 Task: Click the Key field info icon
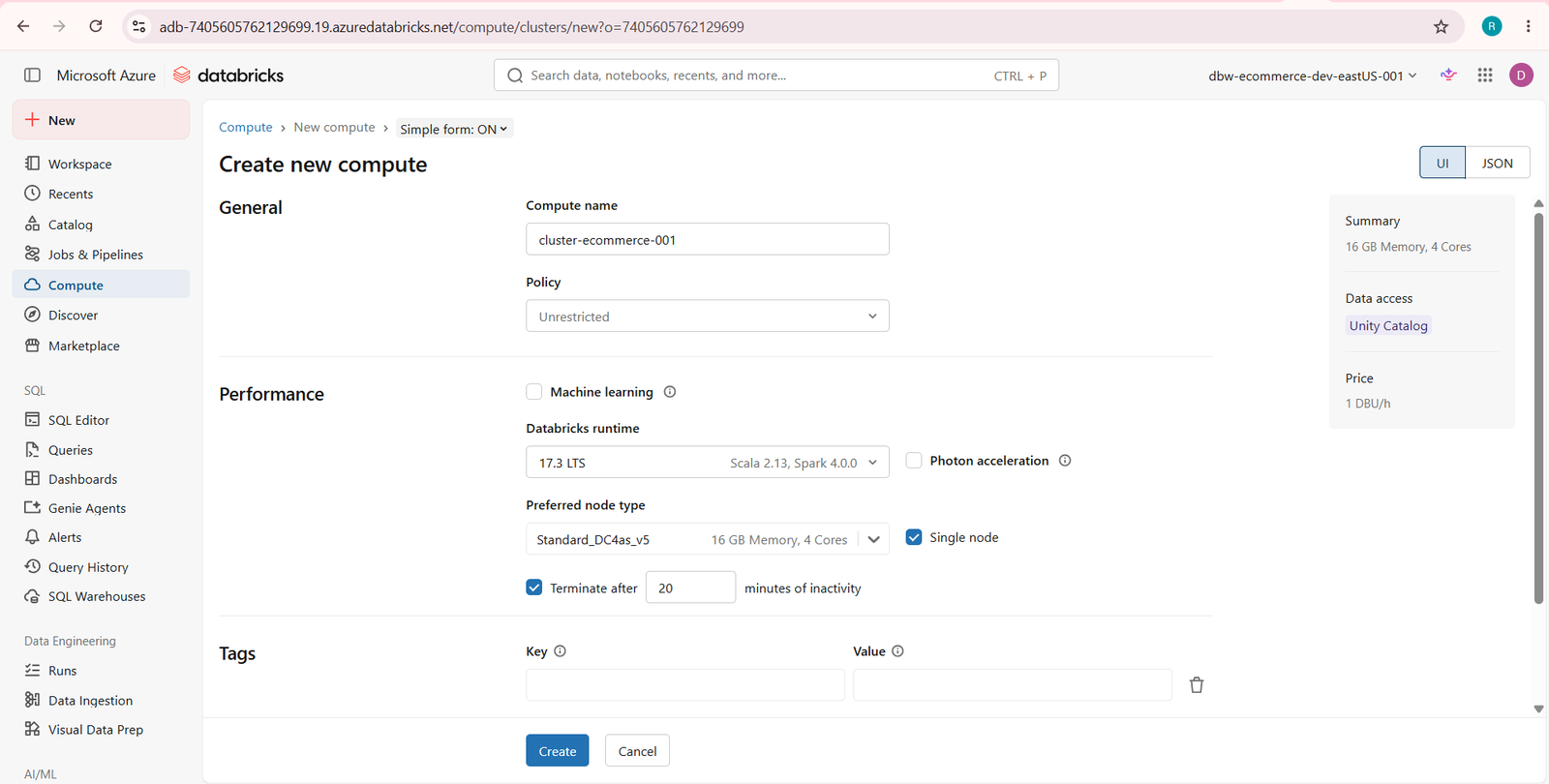point(560,651)
